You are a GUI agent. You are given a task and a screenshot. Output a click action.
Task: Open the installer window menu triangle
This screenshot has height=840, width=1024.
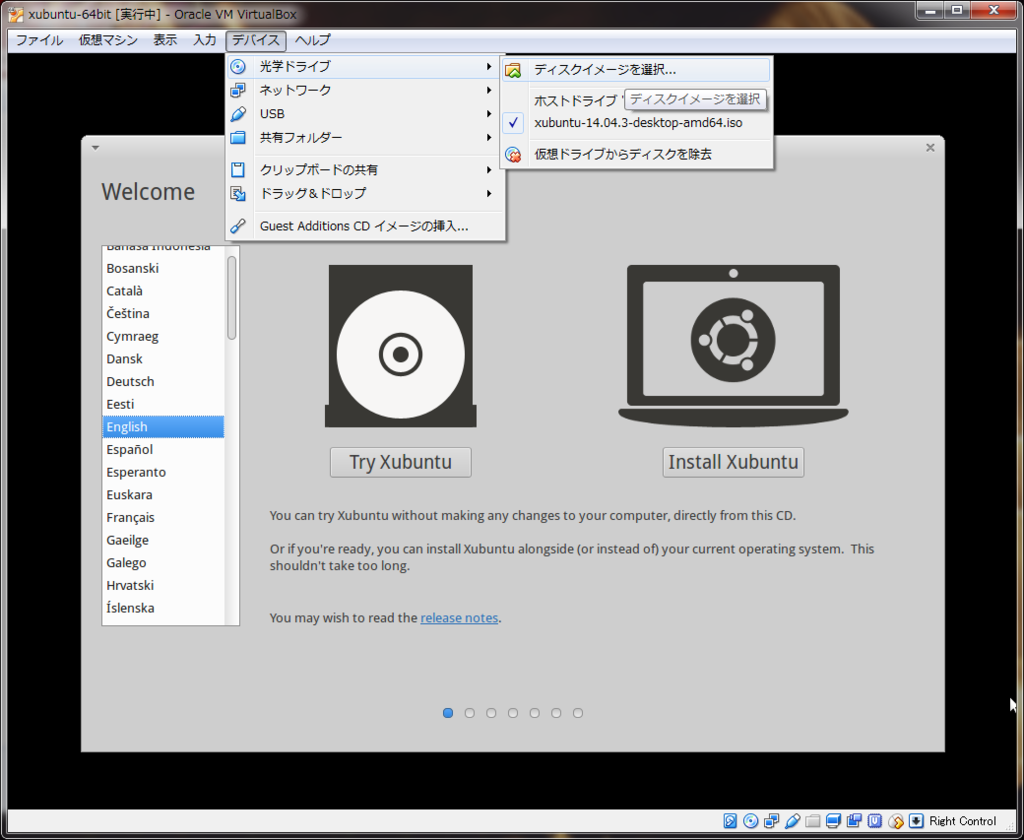pos(95,148)
